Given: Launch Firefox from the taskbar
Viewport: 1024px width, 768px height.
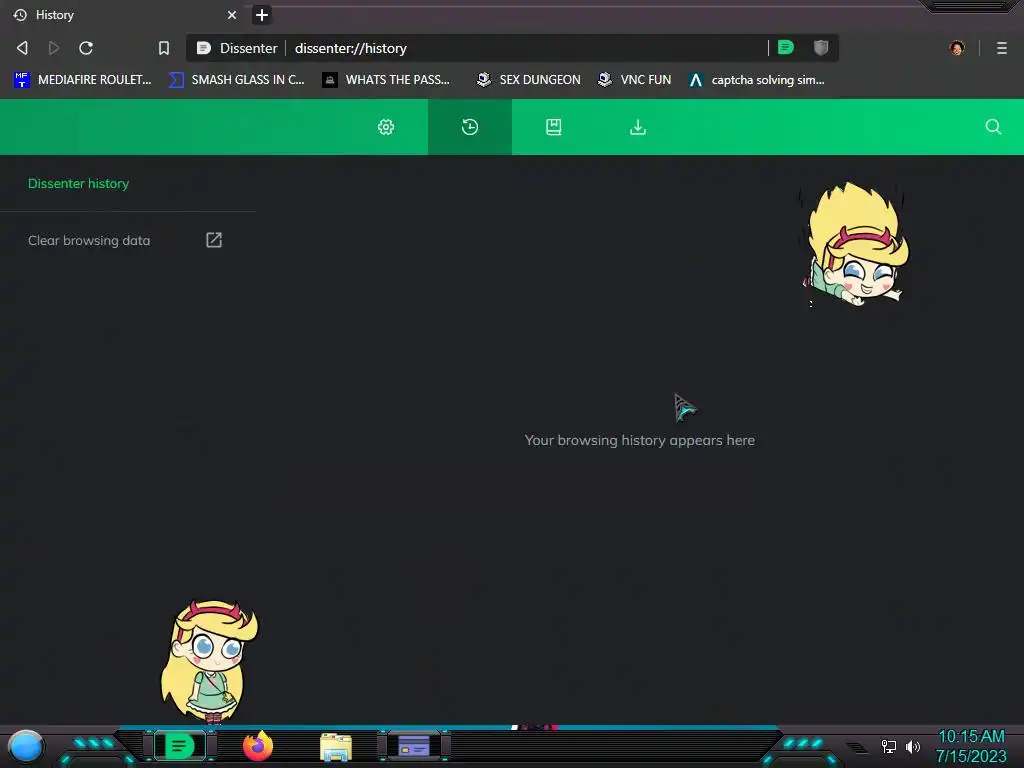Looking at the screenshot, I should pyautogui.click(x=258, y=746).
